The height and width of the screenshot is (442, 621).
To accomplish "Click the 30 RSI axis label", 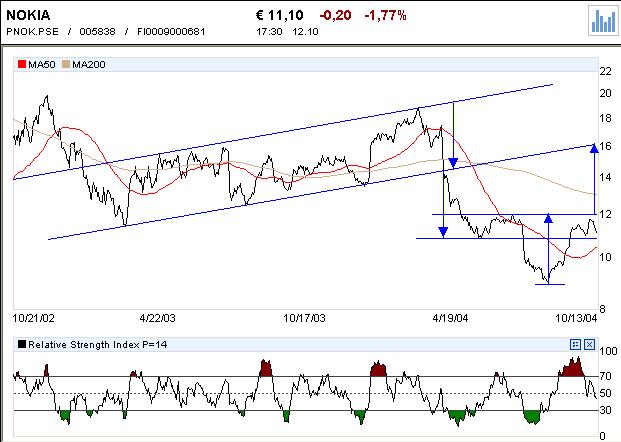I will [x=606, y=410].
